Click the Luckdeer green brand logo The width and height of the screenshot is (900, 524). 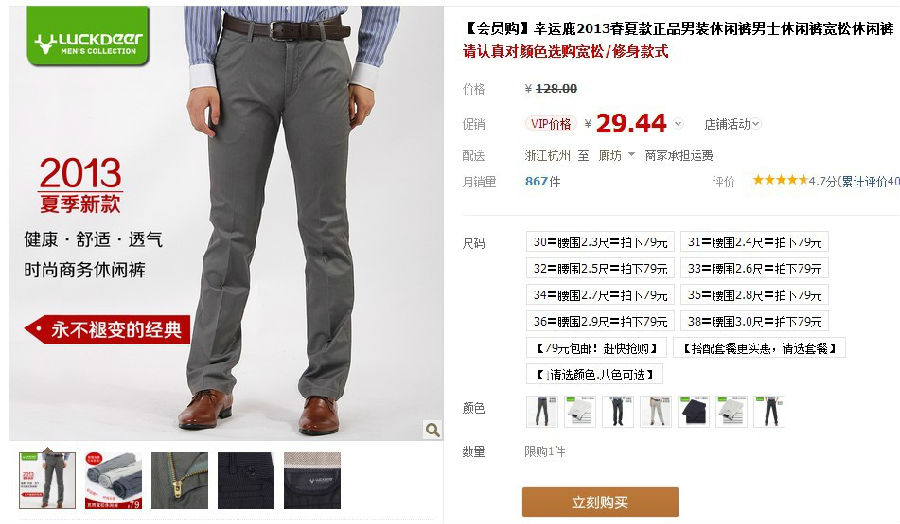point(88,36)
